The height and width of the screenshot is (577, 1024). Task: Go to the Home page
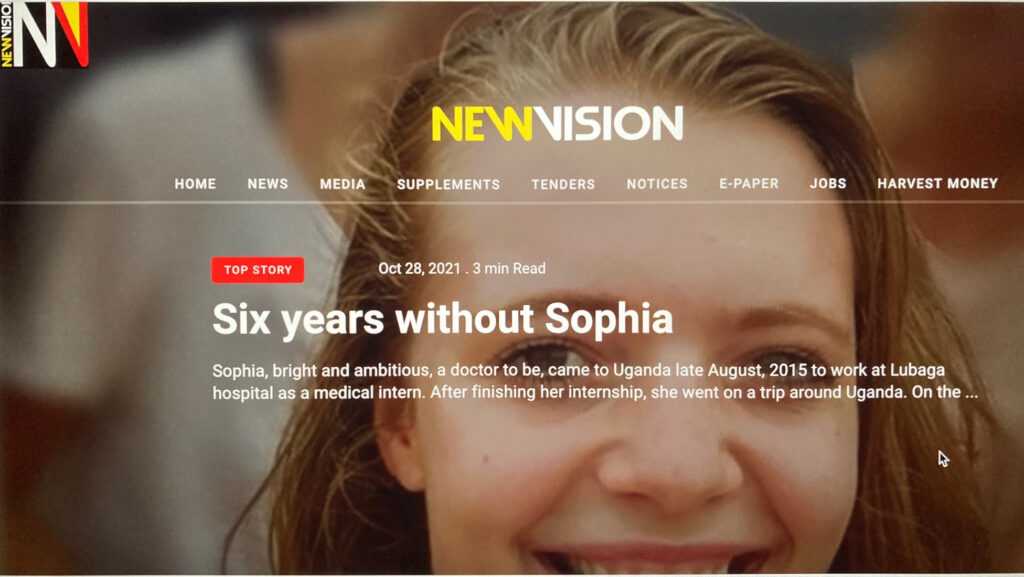195,184
